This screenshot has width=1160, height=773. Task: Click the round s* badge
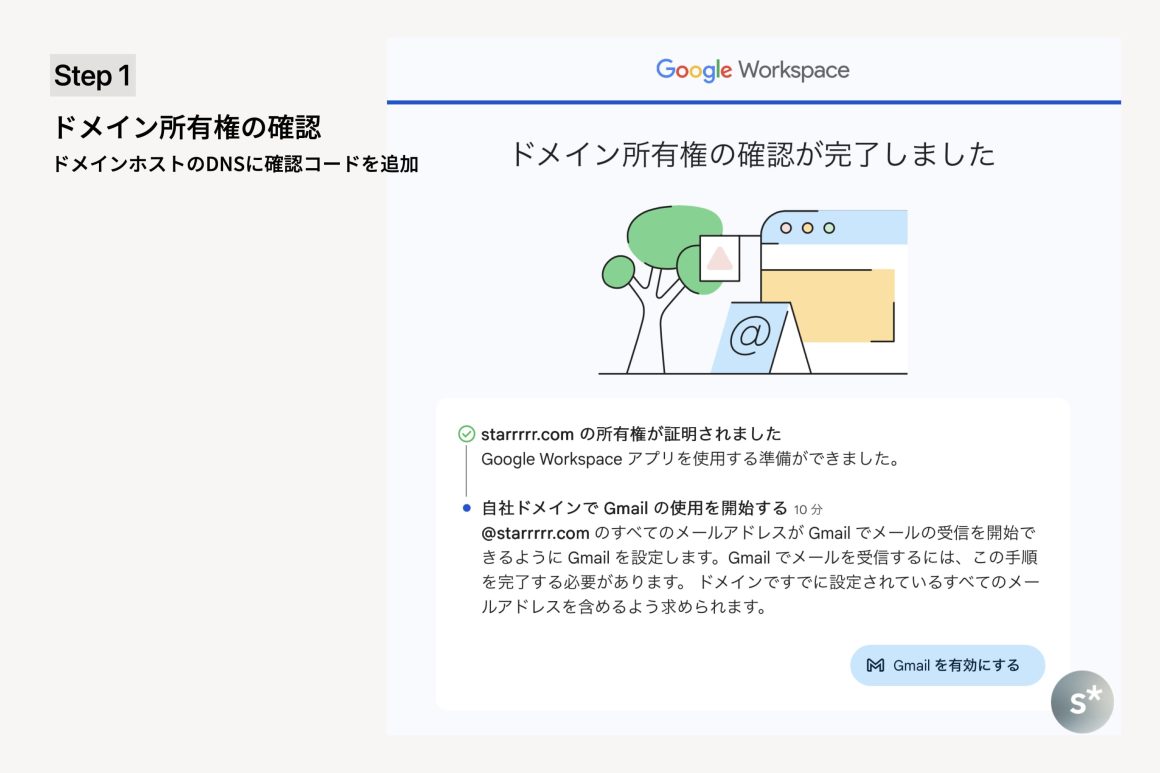coord(1081,701)
